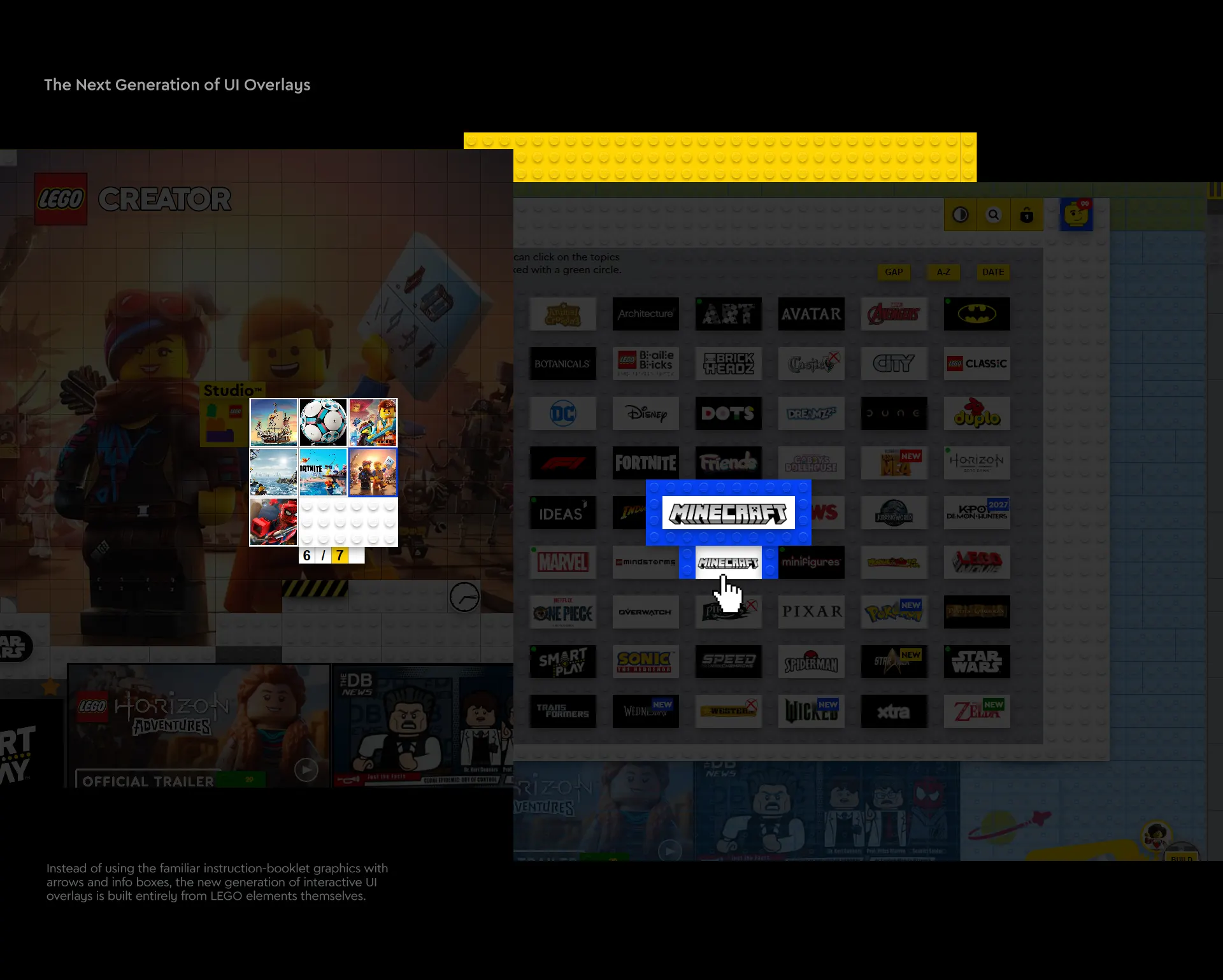Viewport: 1223px width, 980px height.
Task: Click the orange star icon
Action: point(50,687)
